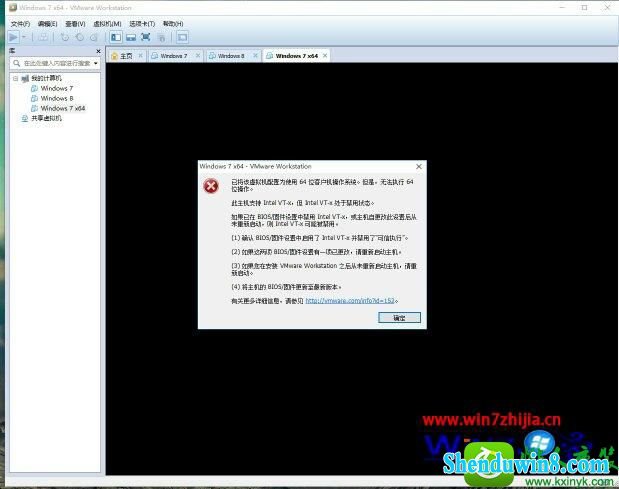Close the error dialog with its X button
Screen dimensions: 619x489
pos(419,167)
